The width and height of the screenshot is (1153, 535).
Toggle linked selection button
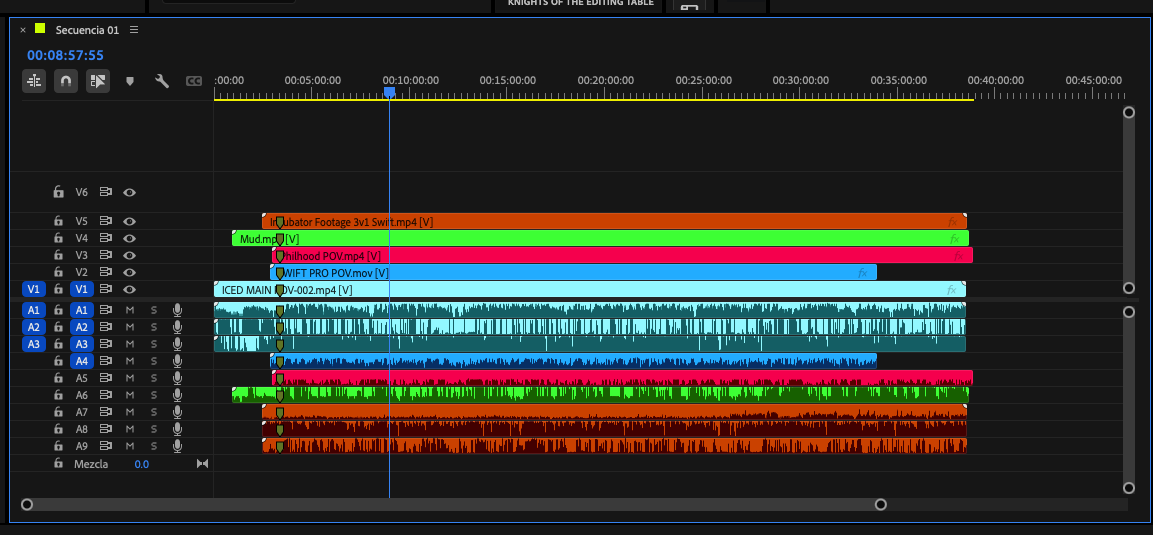(98, 81)
